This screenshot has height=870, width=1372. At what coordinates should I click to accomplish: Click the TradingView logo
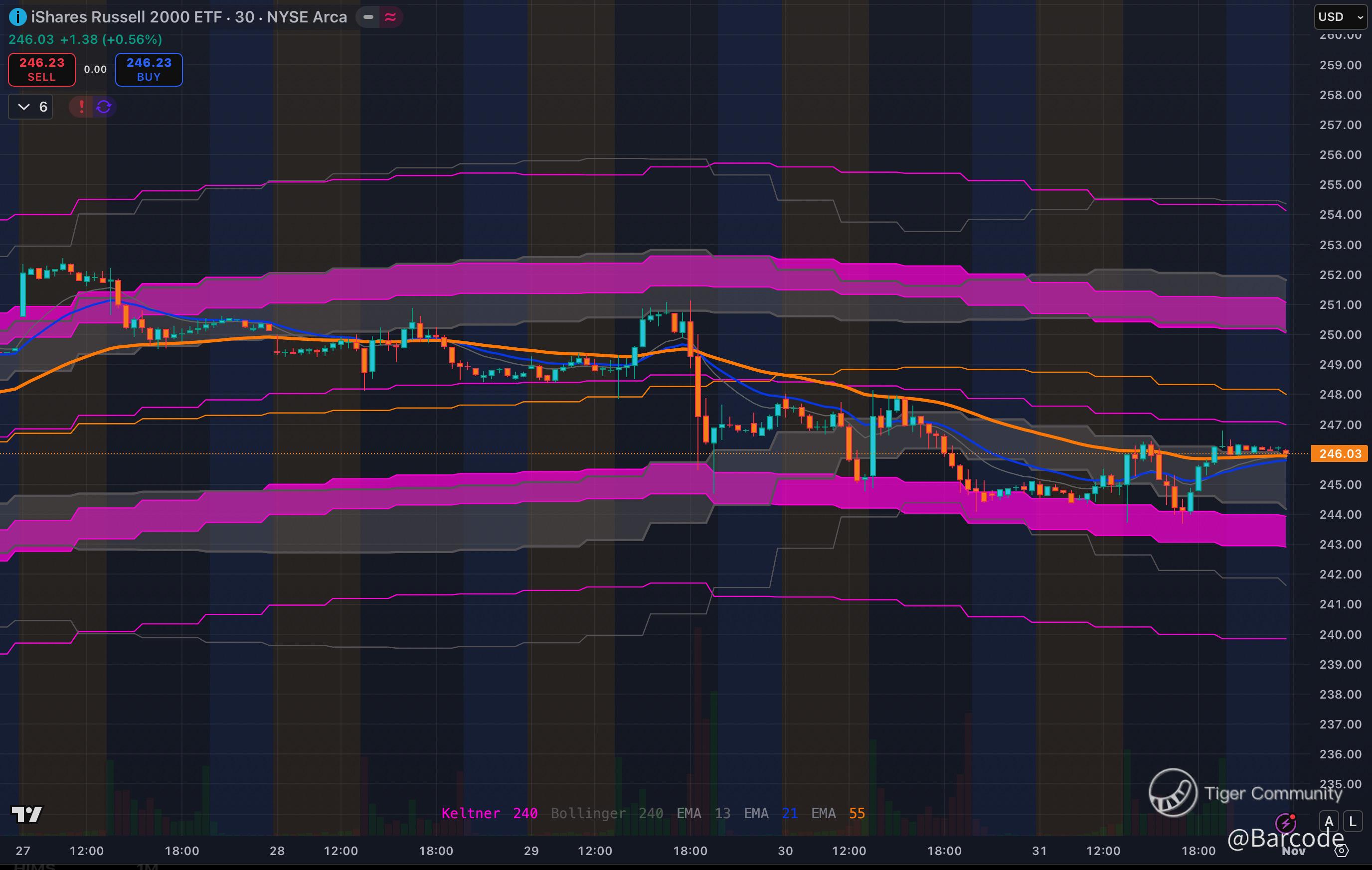26,814
